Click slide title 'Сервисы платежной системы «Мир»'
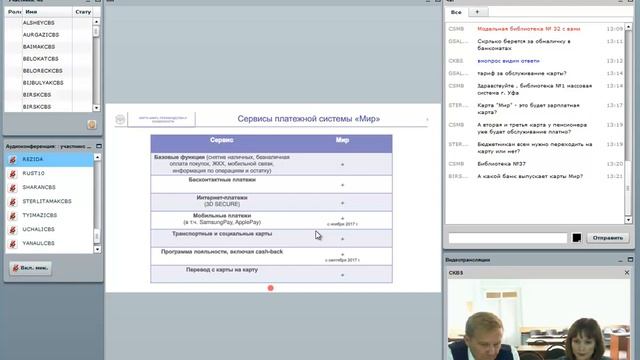This screenshot has height=360, width=640. click(309, 119)
